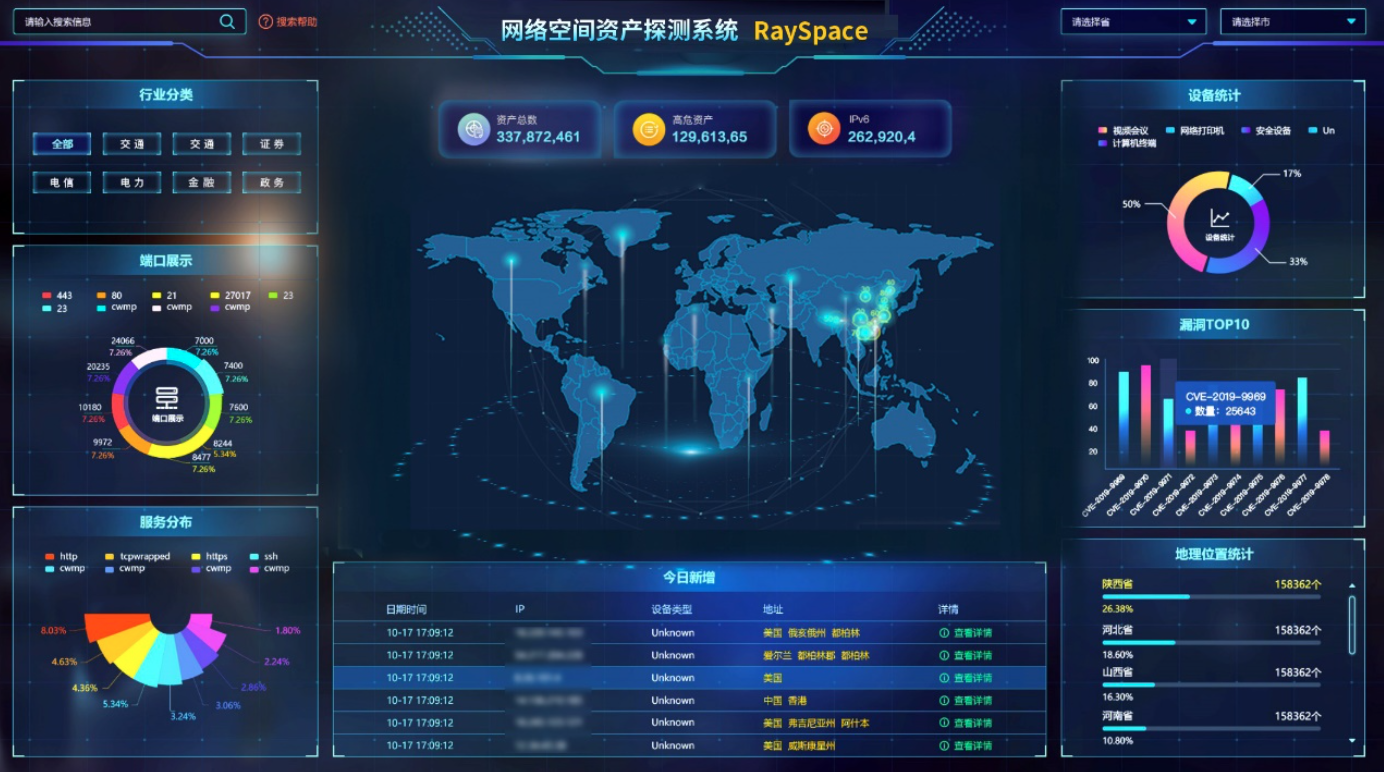Click the 337,872,461 asset total value
1384x772 pixels.
[538, 137]
